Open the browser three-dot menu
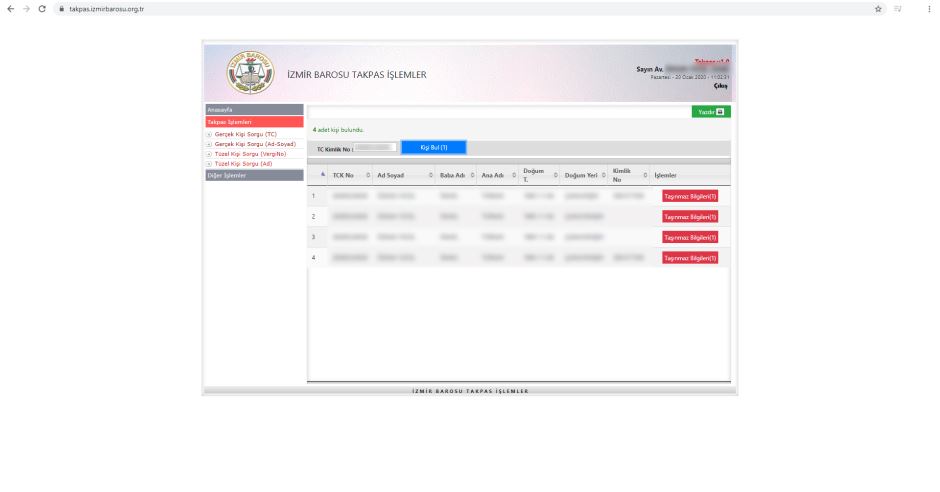Viewport: 940px width, 492px height. pyautogui.click(x=929, y=9)
